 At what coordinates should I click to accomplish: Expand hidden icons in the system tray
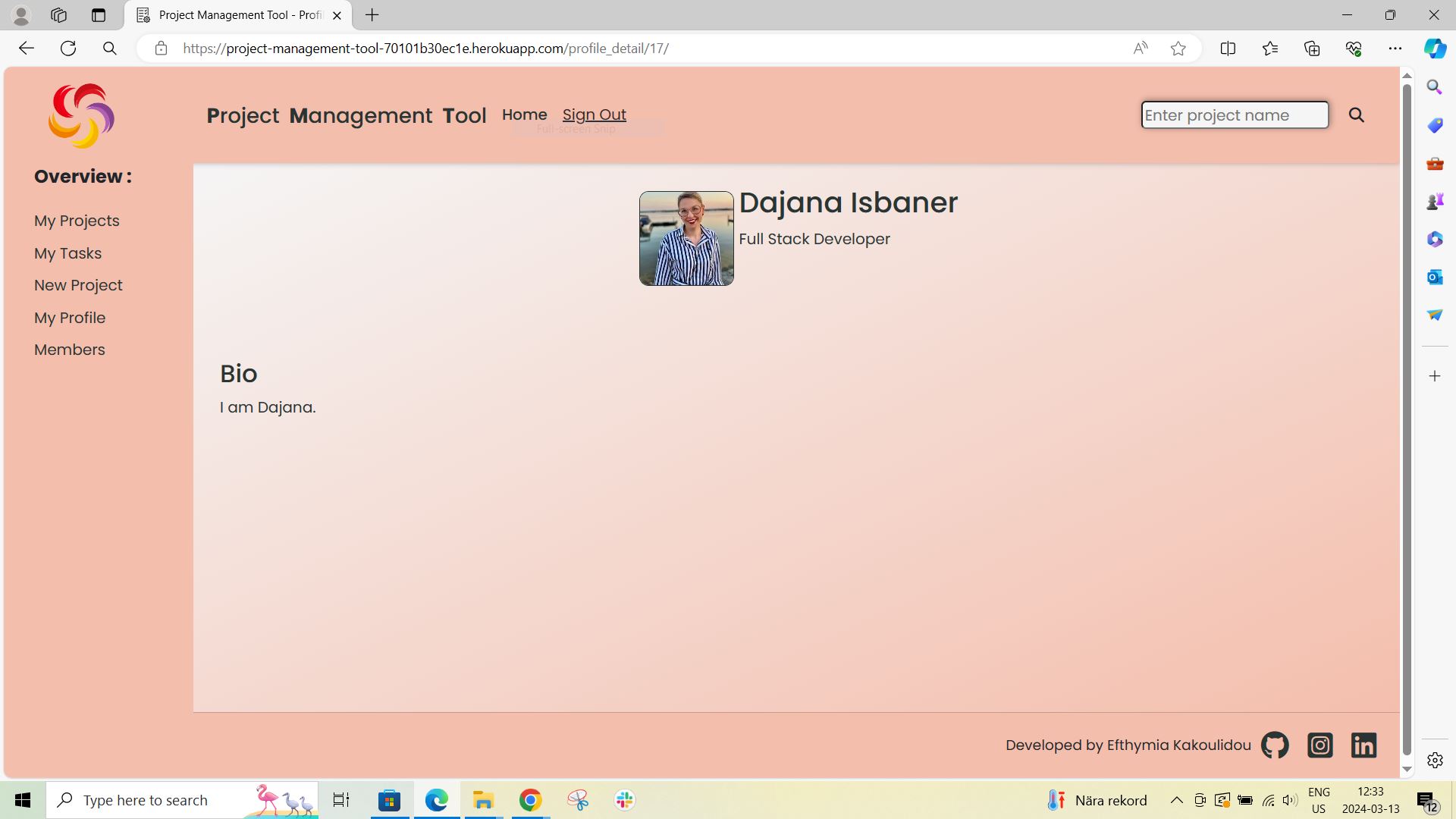point(1176,799)
